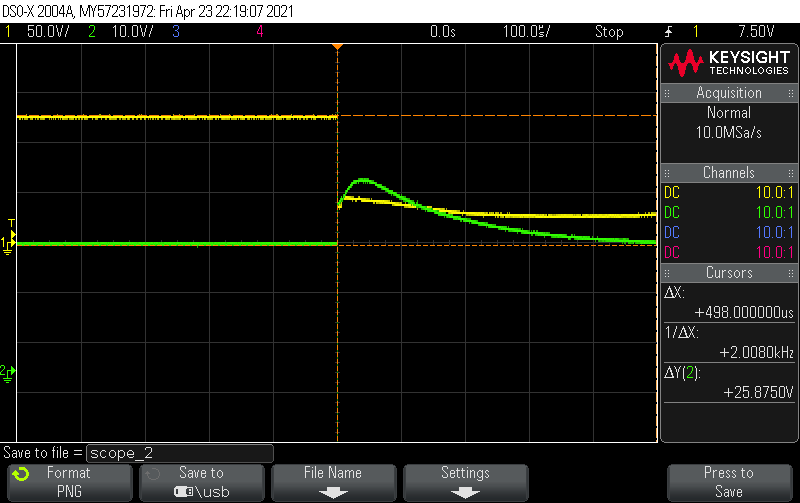The image size is (800, 503).
Task: Expand the File Name softkey menu
Action: 332,481
